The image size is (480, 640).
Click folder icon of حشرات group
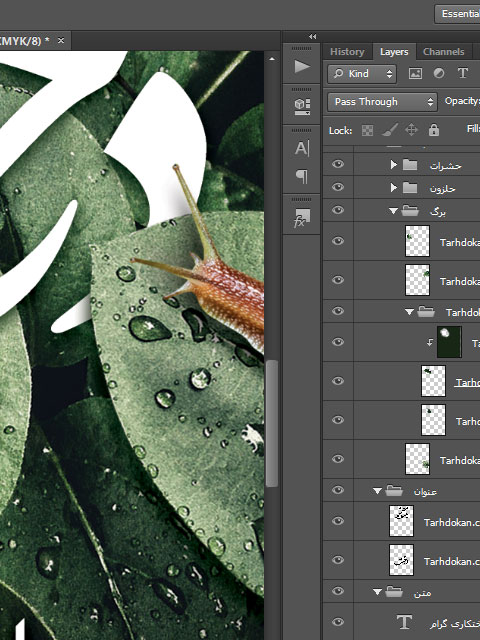[x=410, y=165]
